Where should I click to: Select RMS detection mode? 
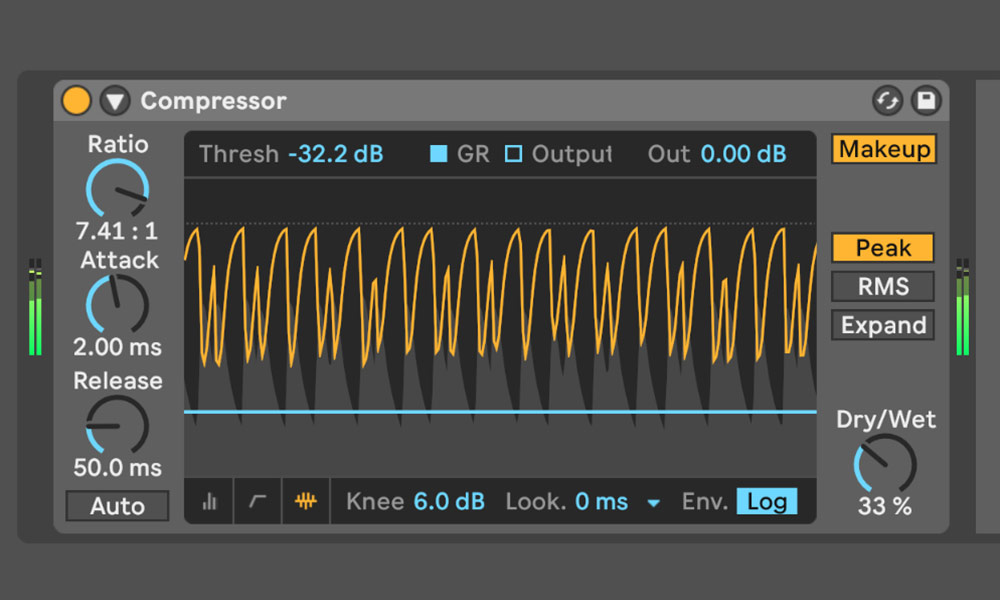[x=883, y=287]
